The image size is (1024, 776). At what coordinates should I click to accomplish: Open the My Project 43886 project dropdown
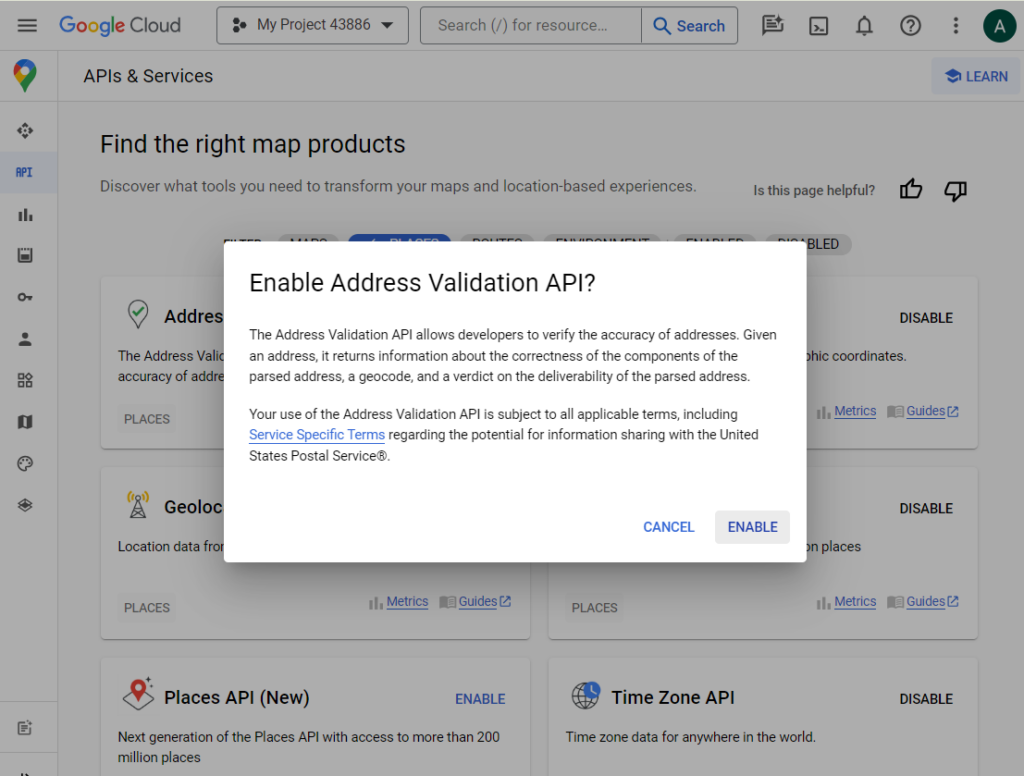pos(311,25)
